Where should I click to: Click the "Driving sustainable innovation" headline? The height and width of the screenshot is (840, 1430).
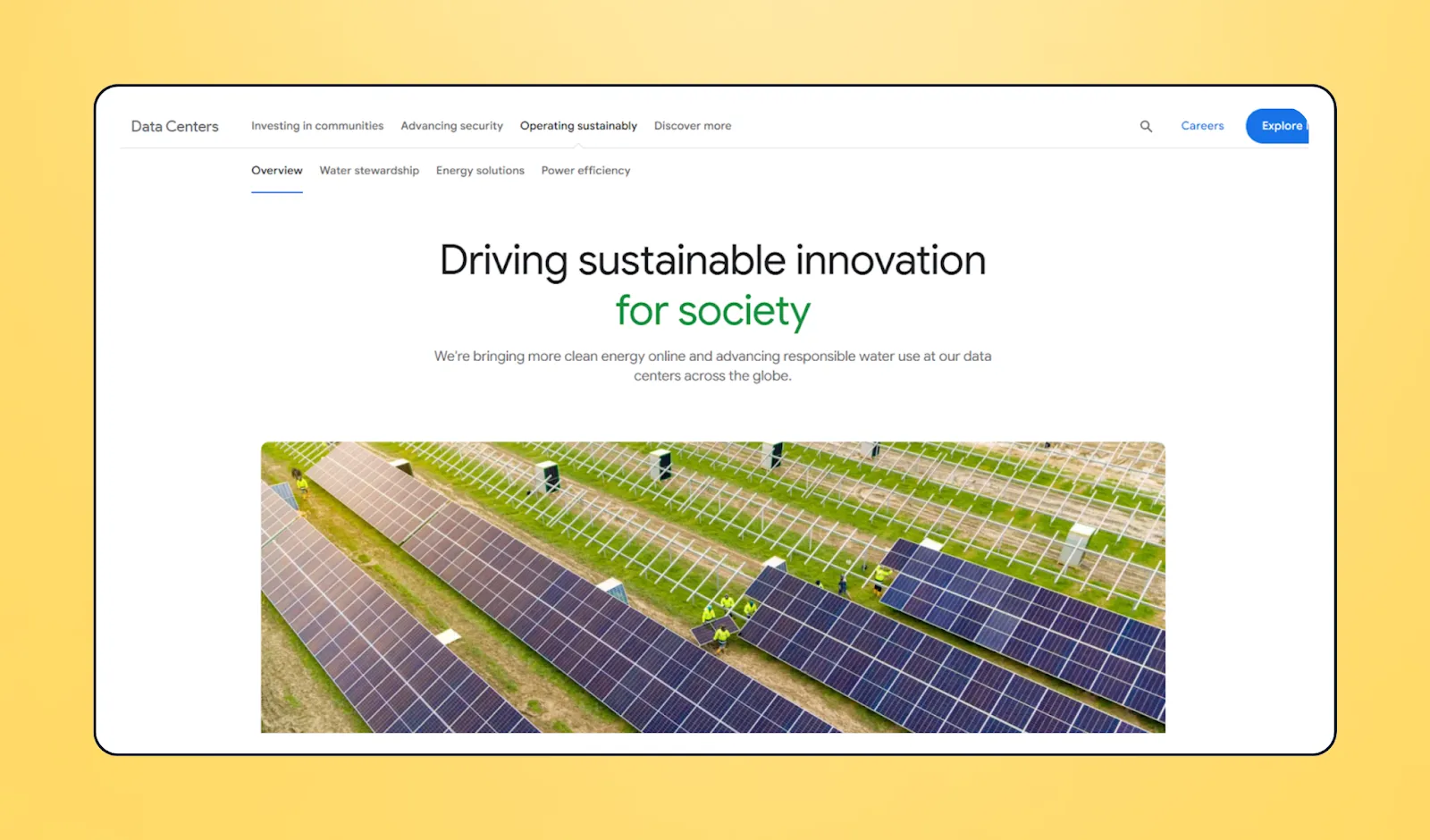pyautogui.click(x=712, y=261)
